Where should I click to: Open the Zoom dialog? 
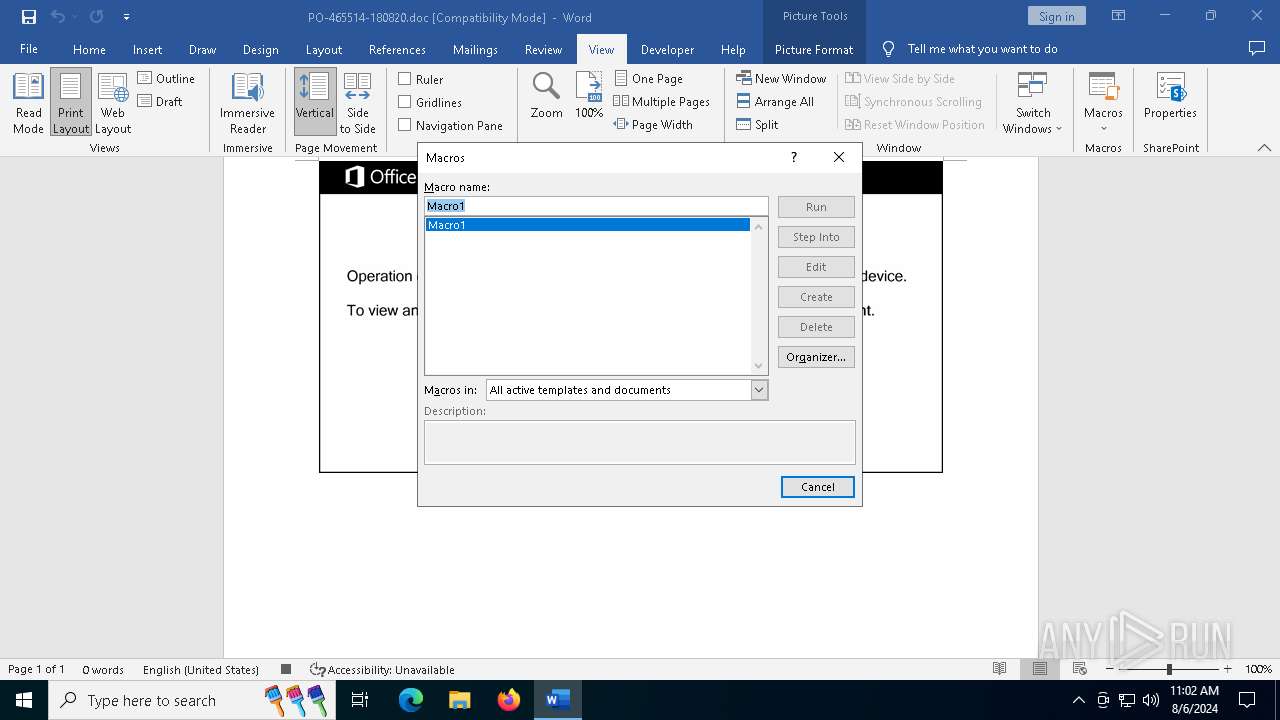click(546, 97)
